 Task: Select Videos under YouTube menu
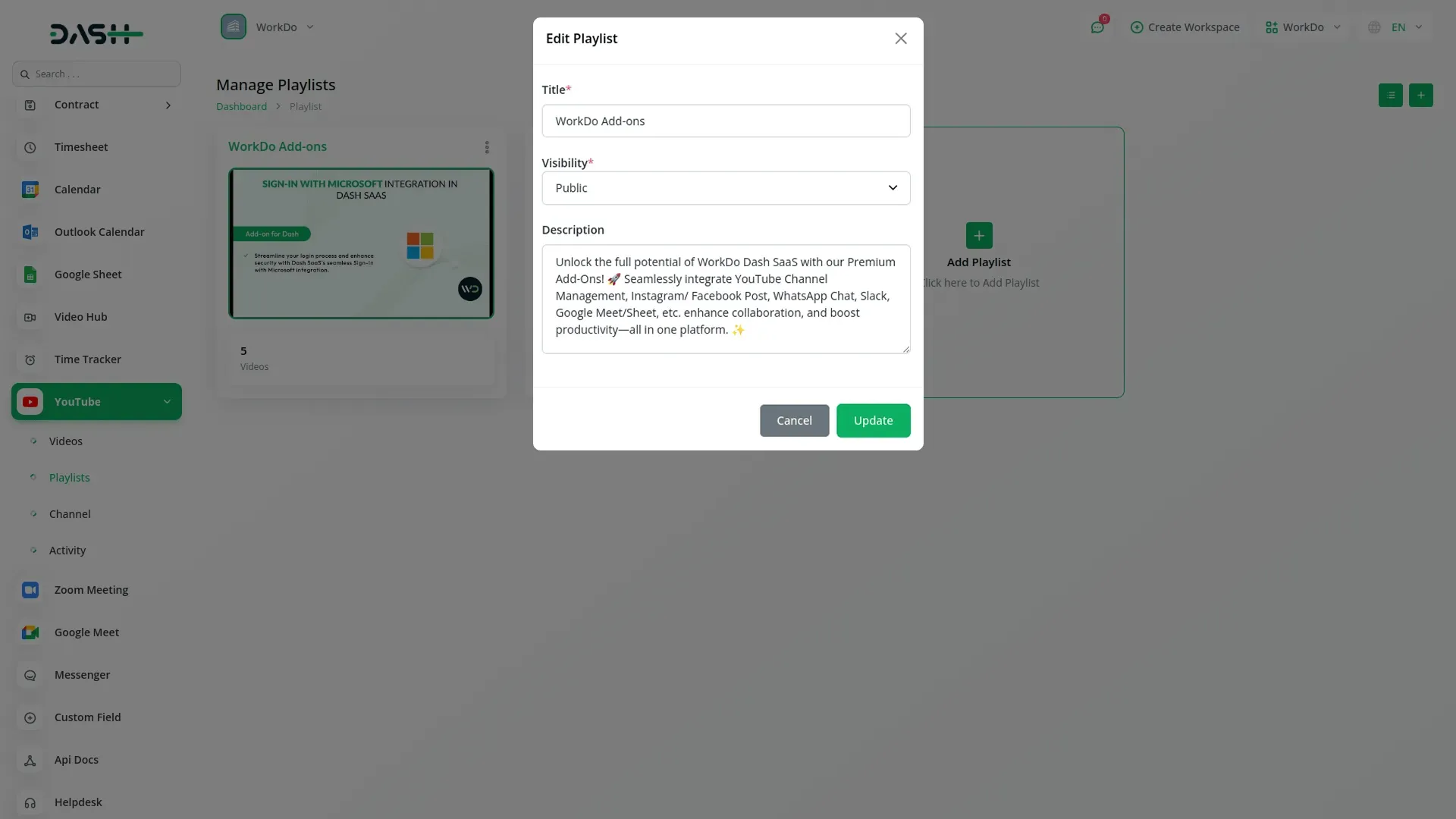pyautogui.click(x=66, y=441)
